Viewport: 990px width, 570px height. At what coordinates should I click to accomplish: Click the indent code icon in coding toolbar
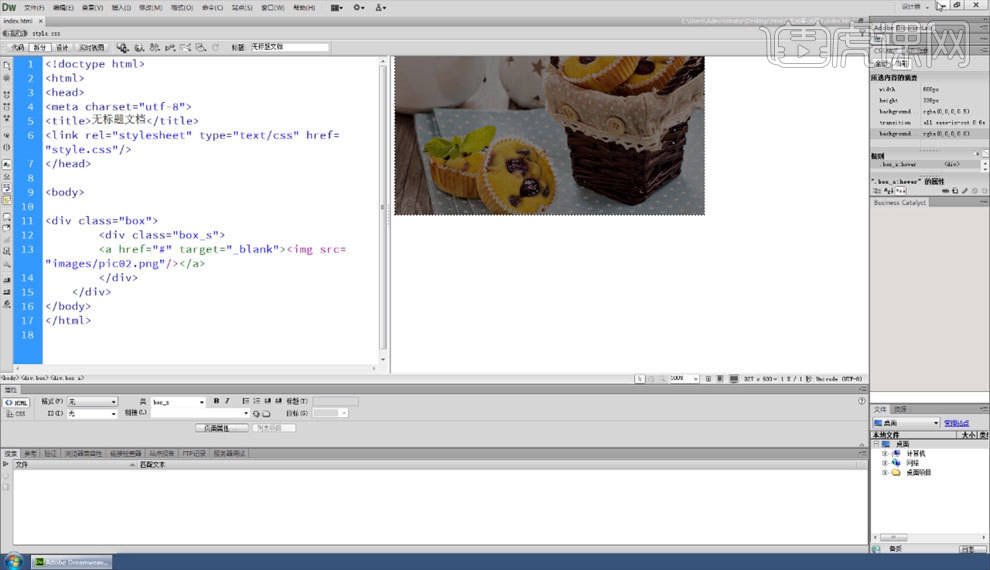coord(7,280)
